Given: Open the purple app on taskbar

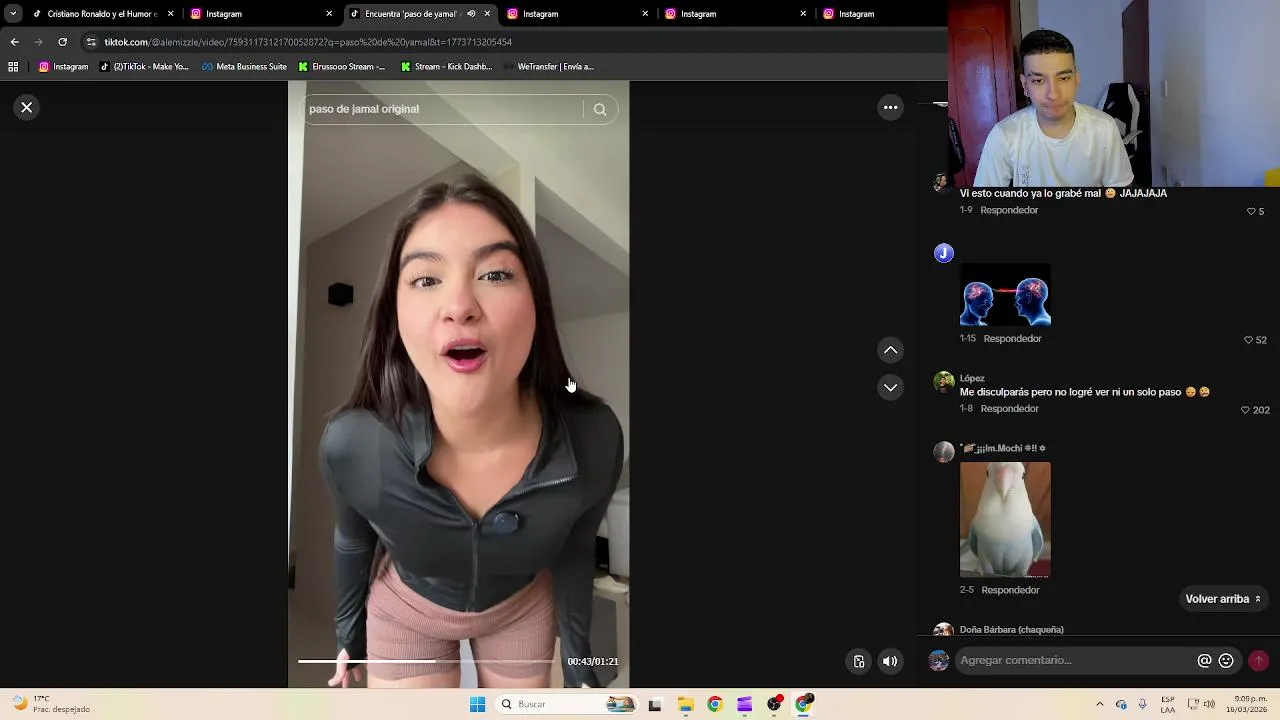Looking at the screenshot, I should point(744,704).
